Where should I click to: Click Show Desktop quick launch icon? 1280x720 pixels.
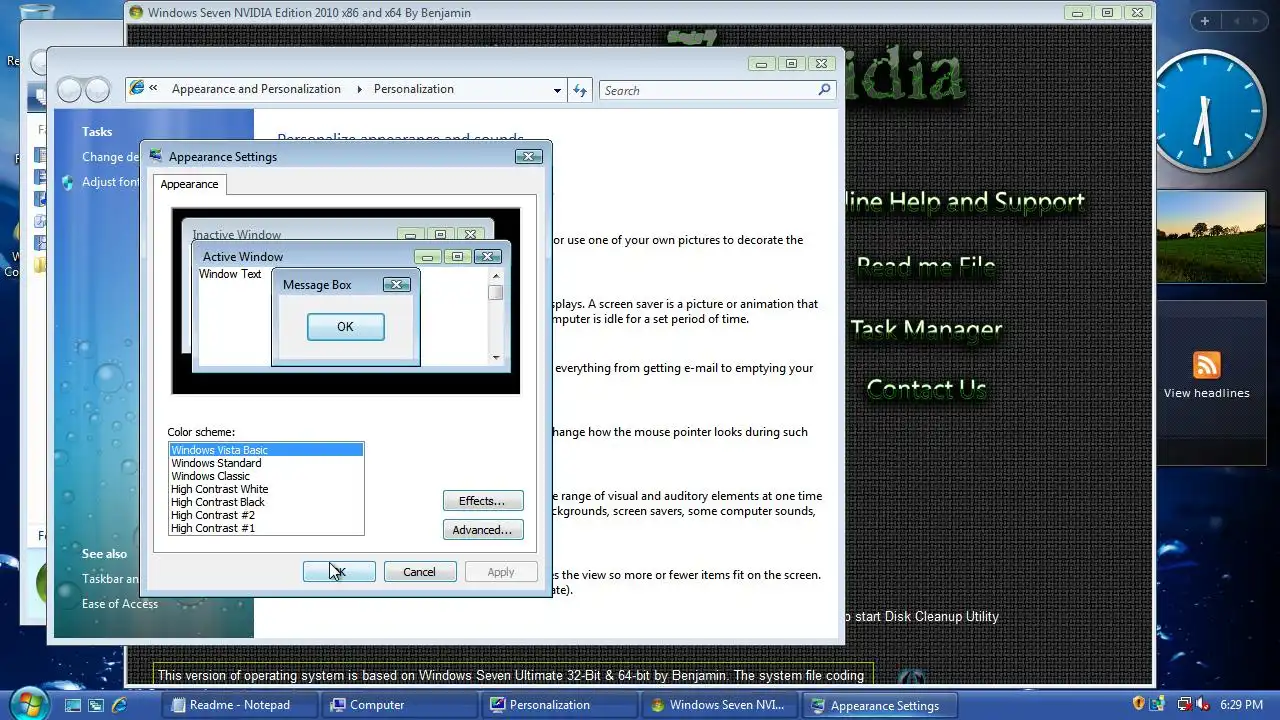[x=73, y=705]
